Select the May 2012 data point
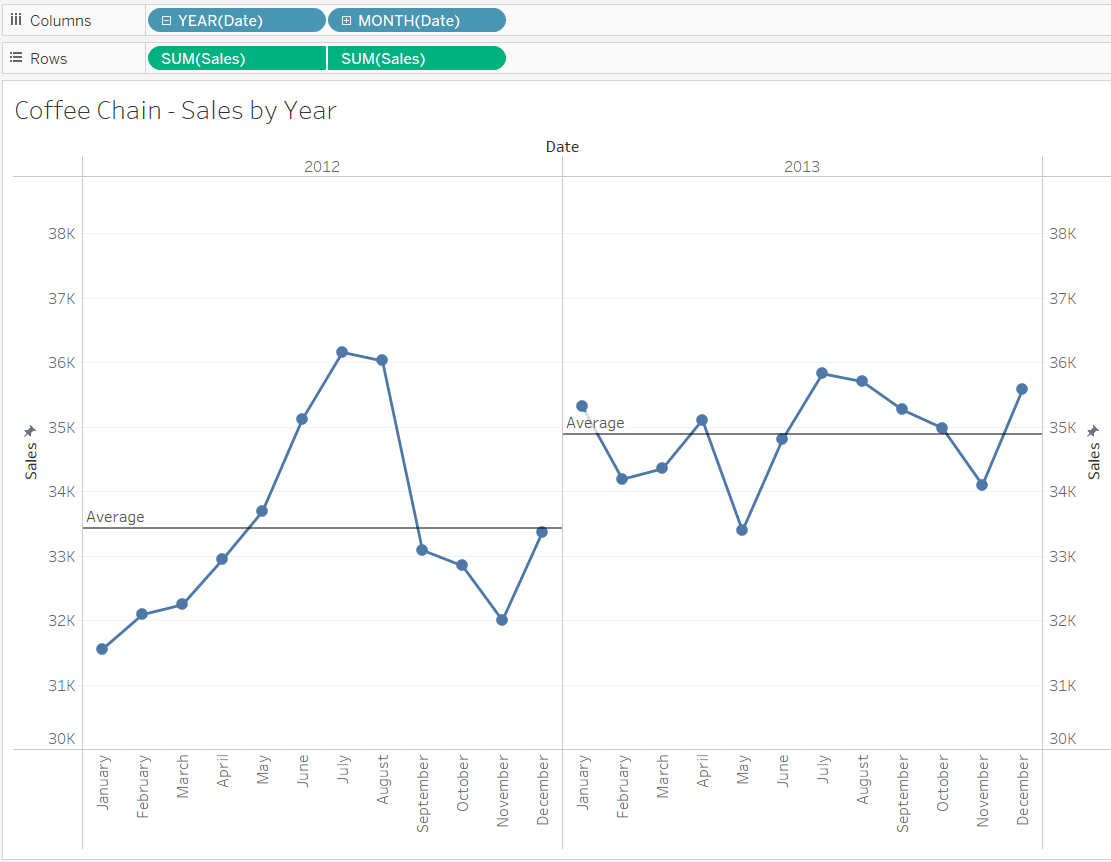This screenshot has width=1111, height=862. [262, 511]
